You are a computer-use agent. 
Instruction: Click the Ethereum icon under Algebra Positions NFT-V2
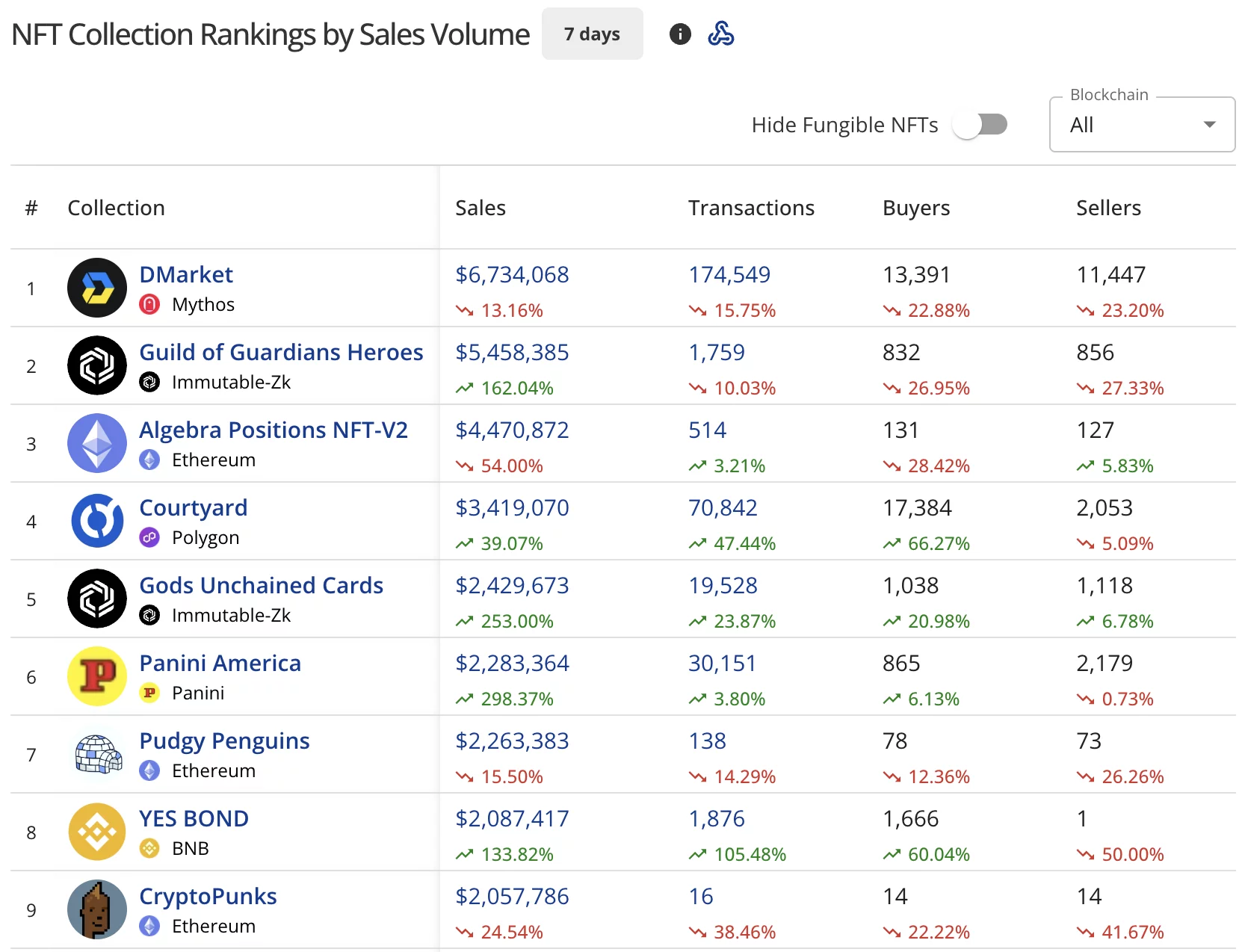pyautogui.click(x=149, y=460)
